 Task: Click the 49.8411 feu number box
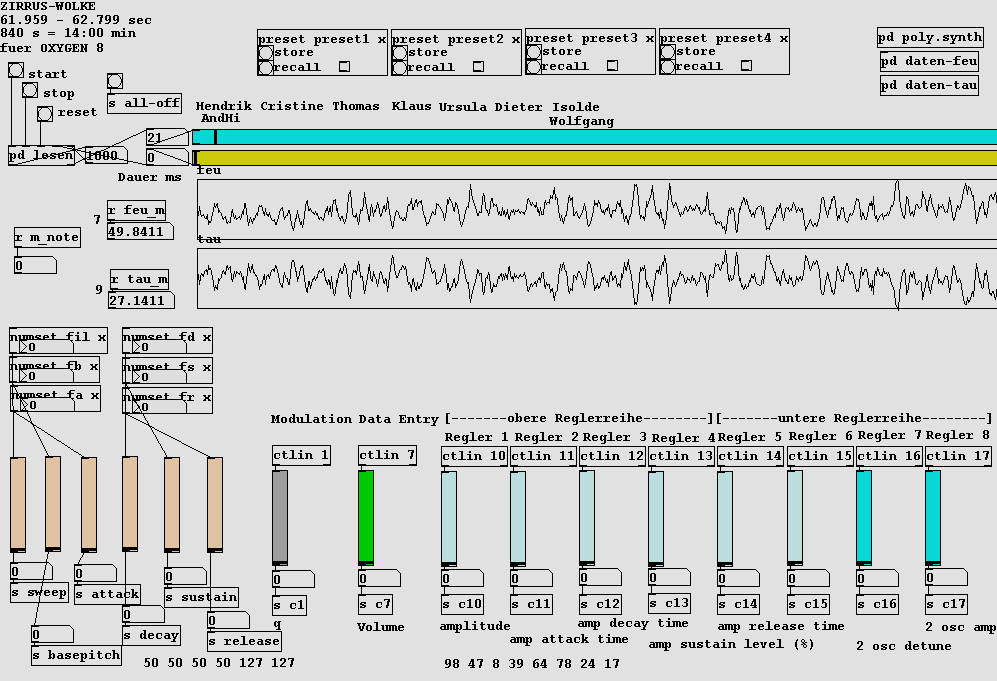point(141,232)
